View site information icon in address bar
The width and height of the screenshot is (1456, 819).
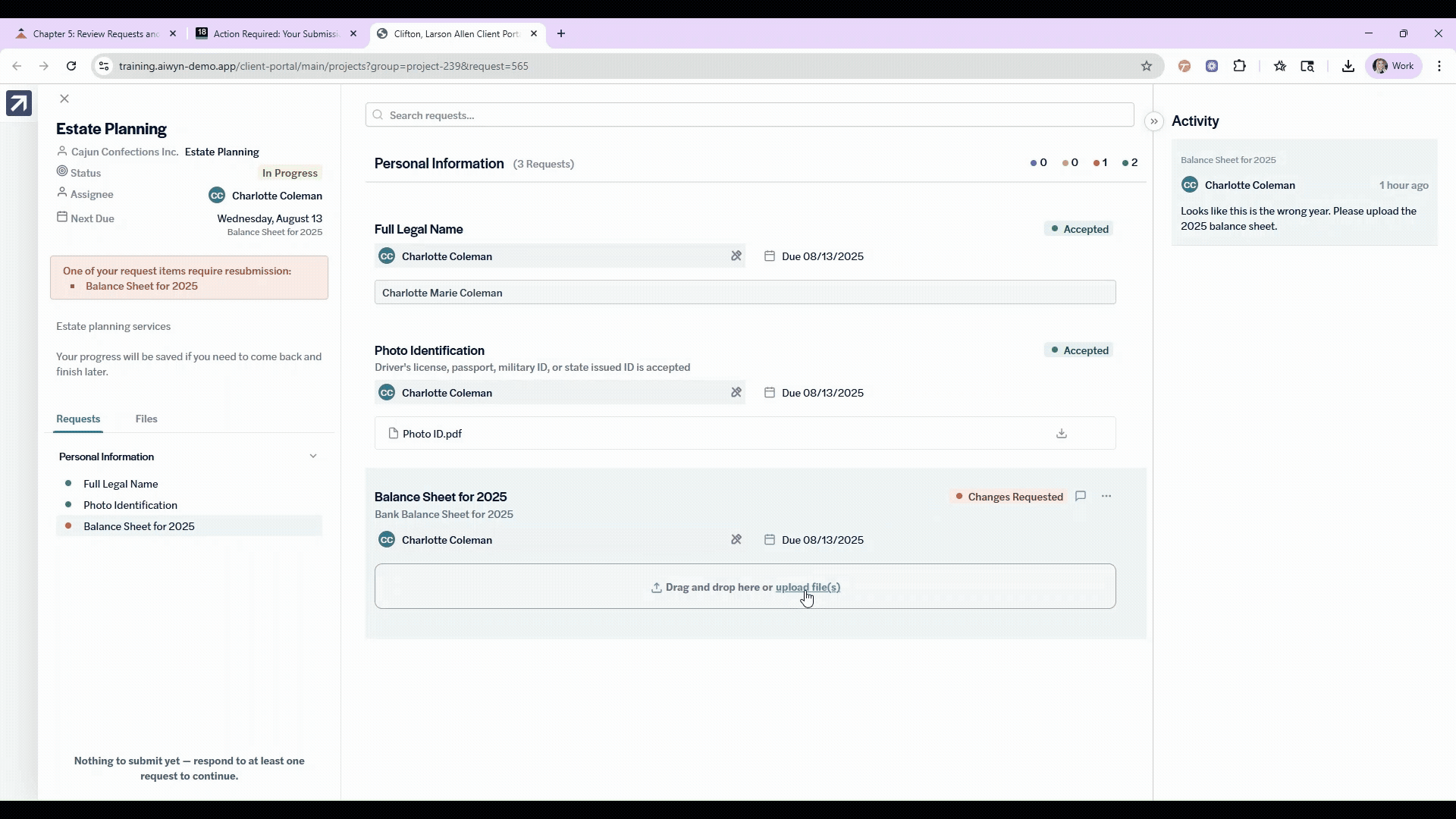tap(104, 66)
